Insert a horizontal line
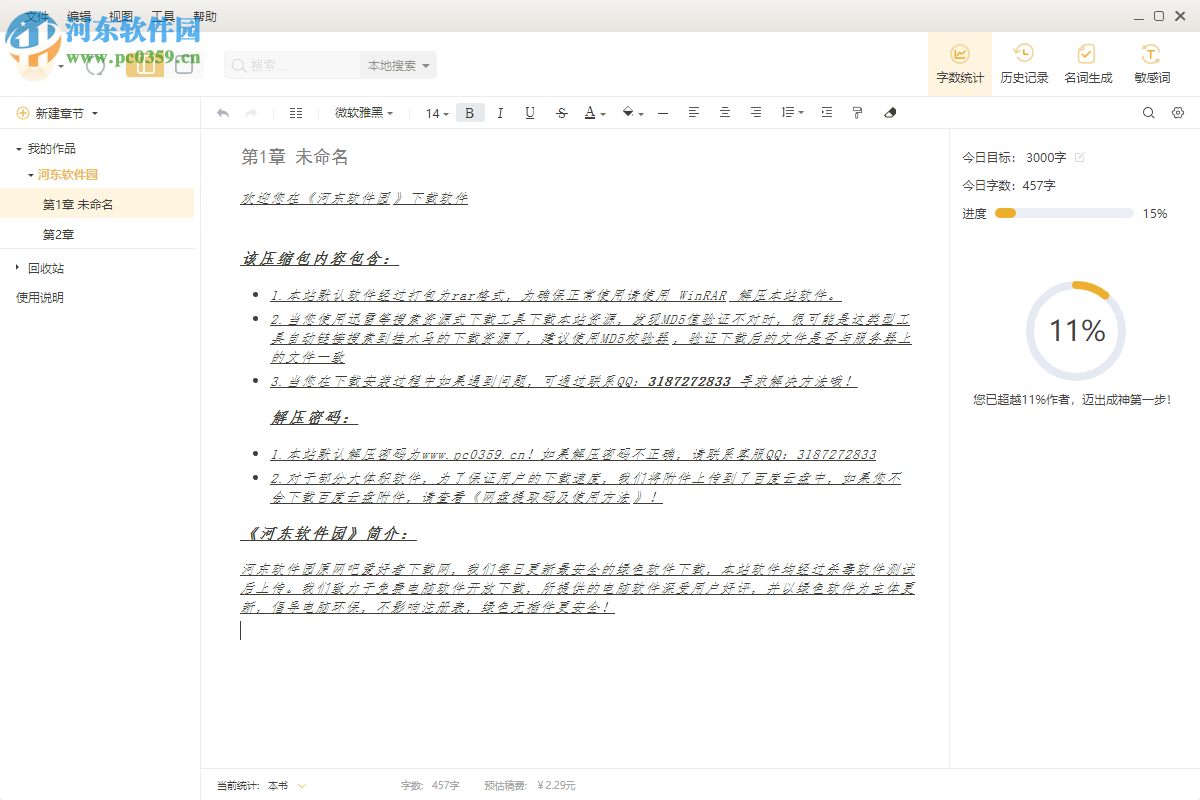The height and width of the screenshot is (800, 1200). point(663,112)
